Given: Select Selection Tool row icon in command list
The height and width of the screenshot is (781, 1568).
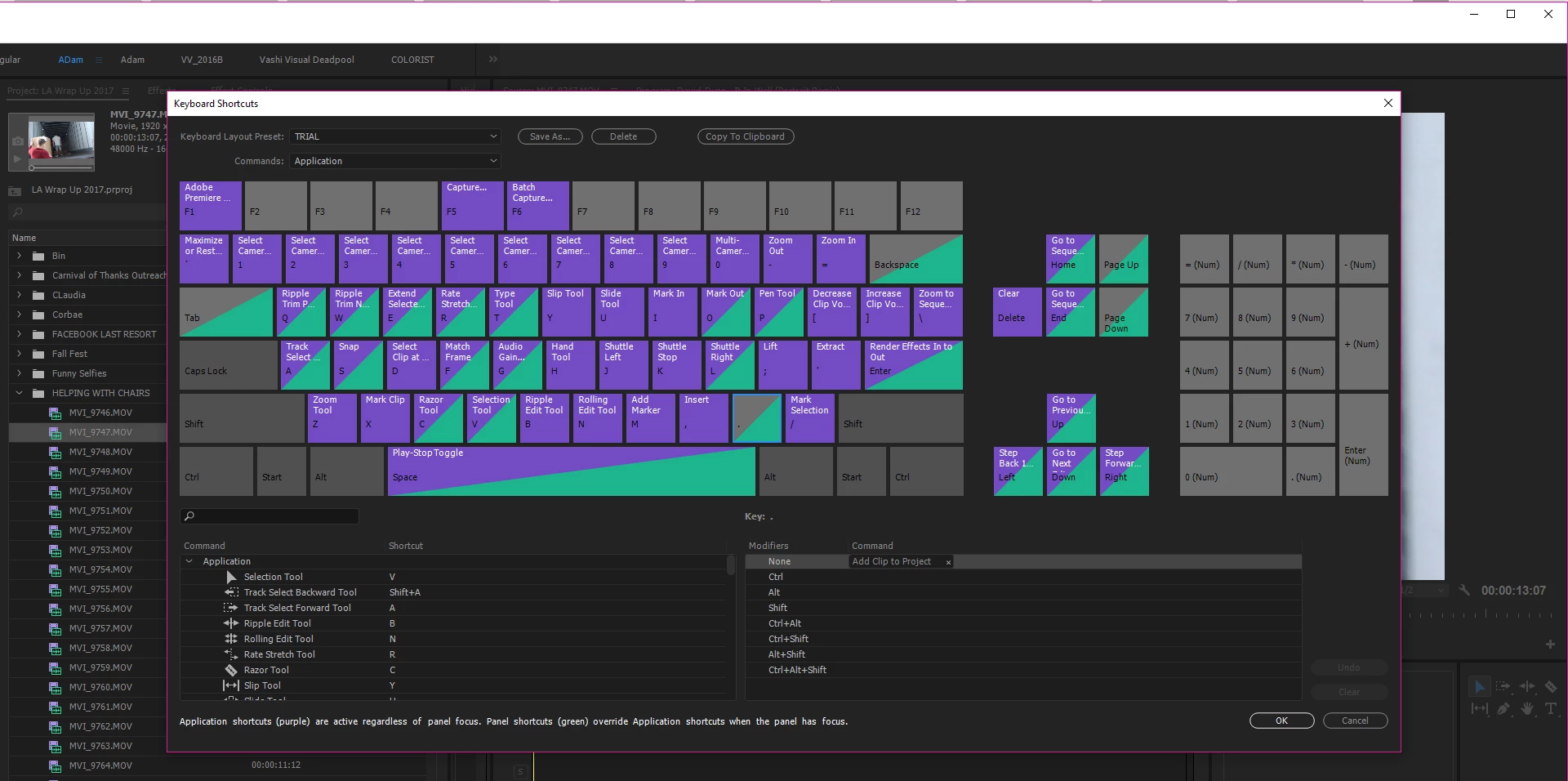Looking at the screenshot, I should (232, 577).
